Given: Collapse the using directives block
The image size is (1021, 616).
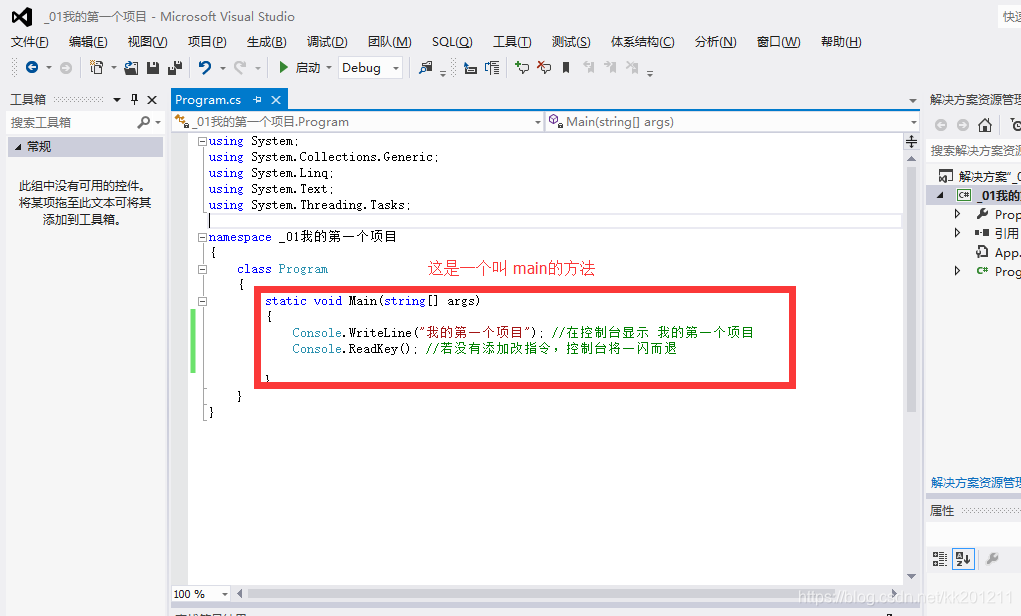Looking at the screenshot, I should [x=203, y=141].
